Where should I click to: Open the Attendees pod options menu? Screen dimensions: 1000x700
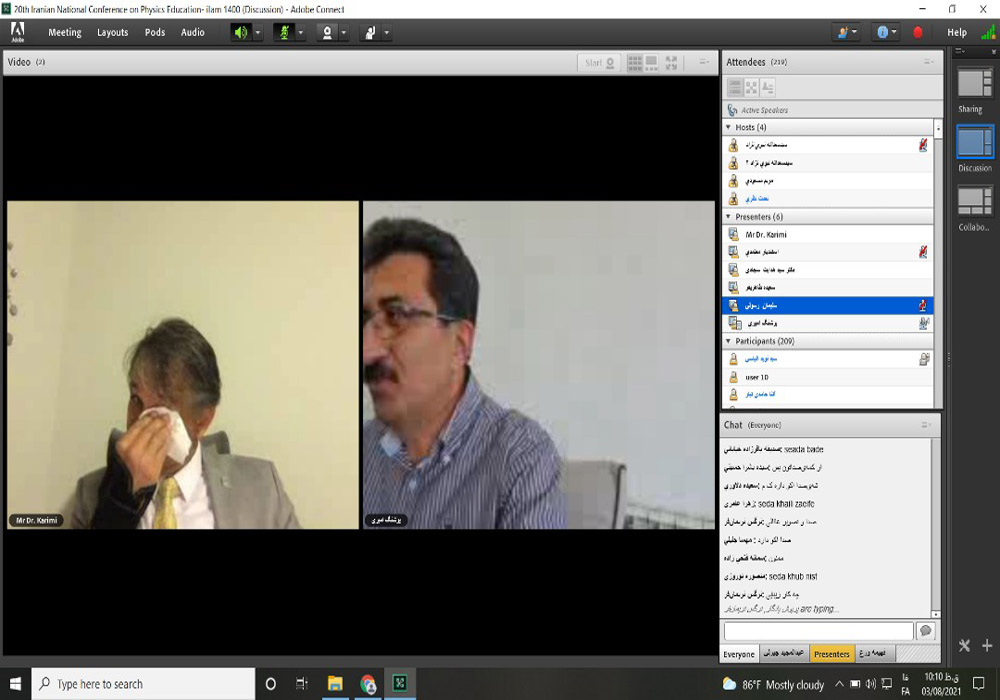point(929,62)
